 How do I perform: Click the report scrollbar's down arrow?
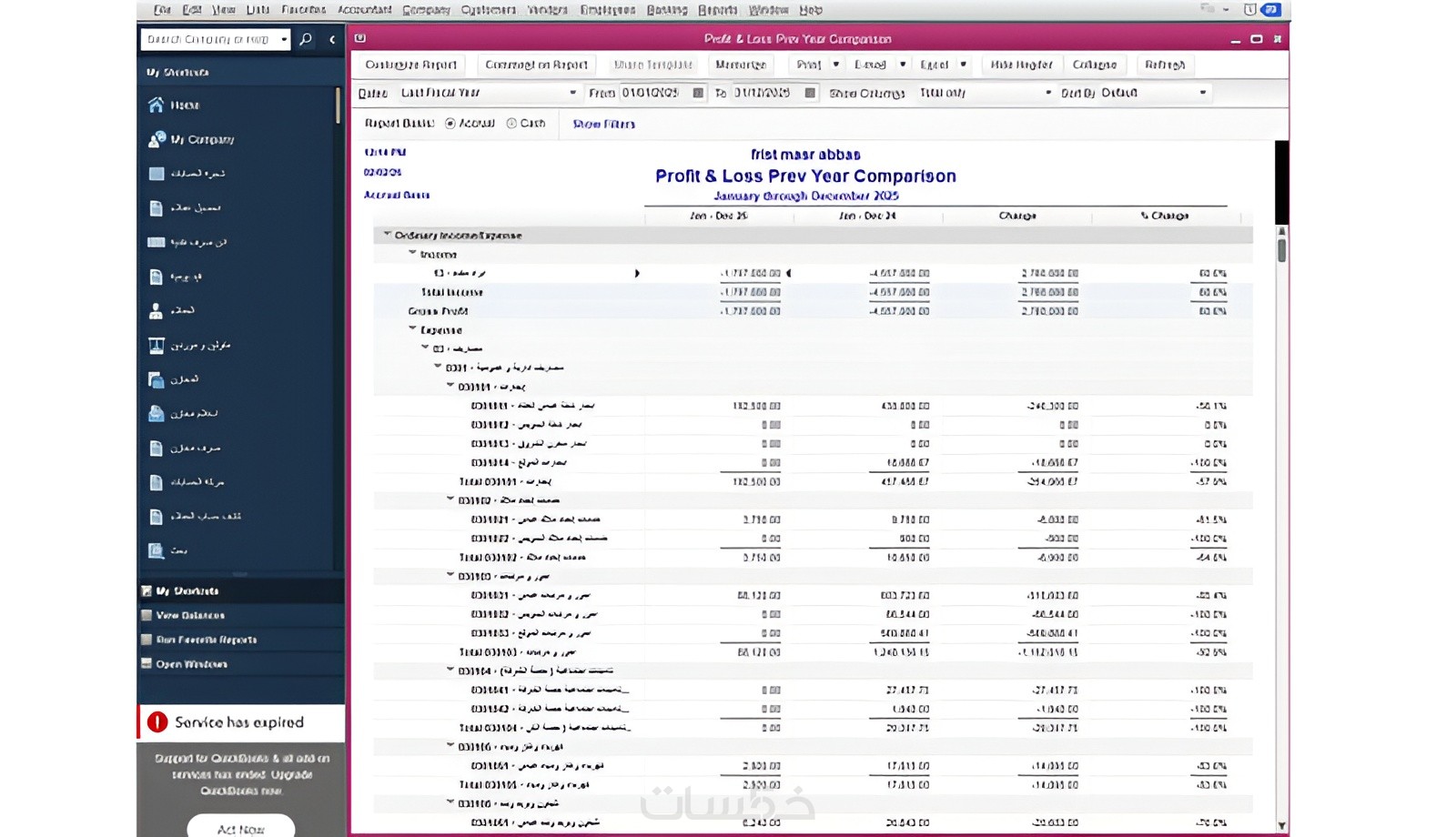point(1281,826)
